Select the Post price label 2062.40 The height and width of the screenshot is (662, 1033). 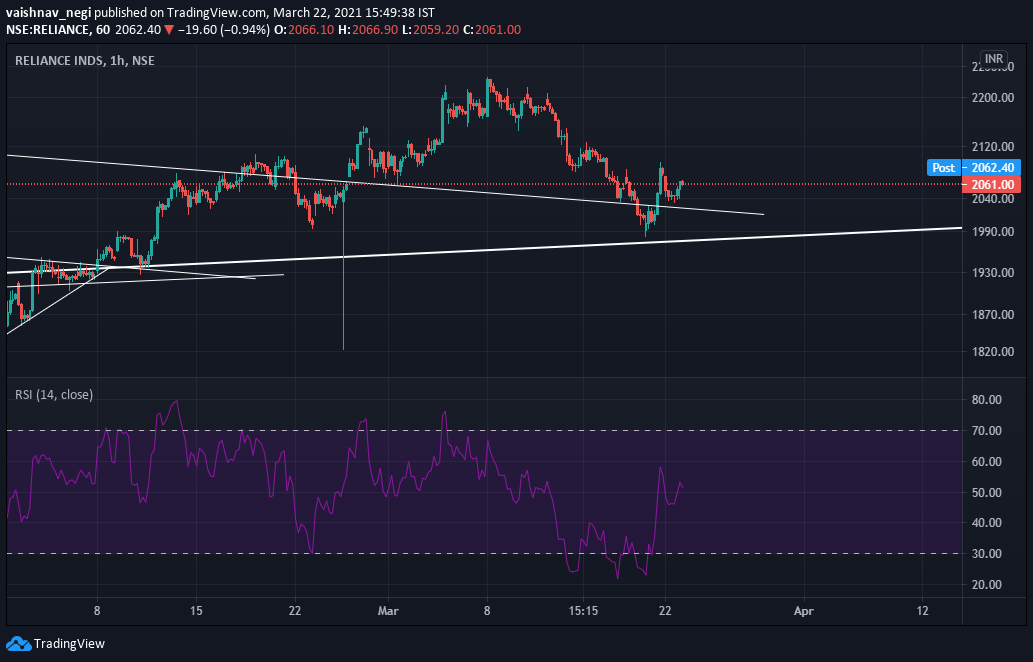coord(974,167)
